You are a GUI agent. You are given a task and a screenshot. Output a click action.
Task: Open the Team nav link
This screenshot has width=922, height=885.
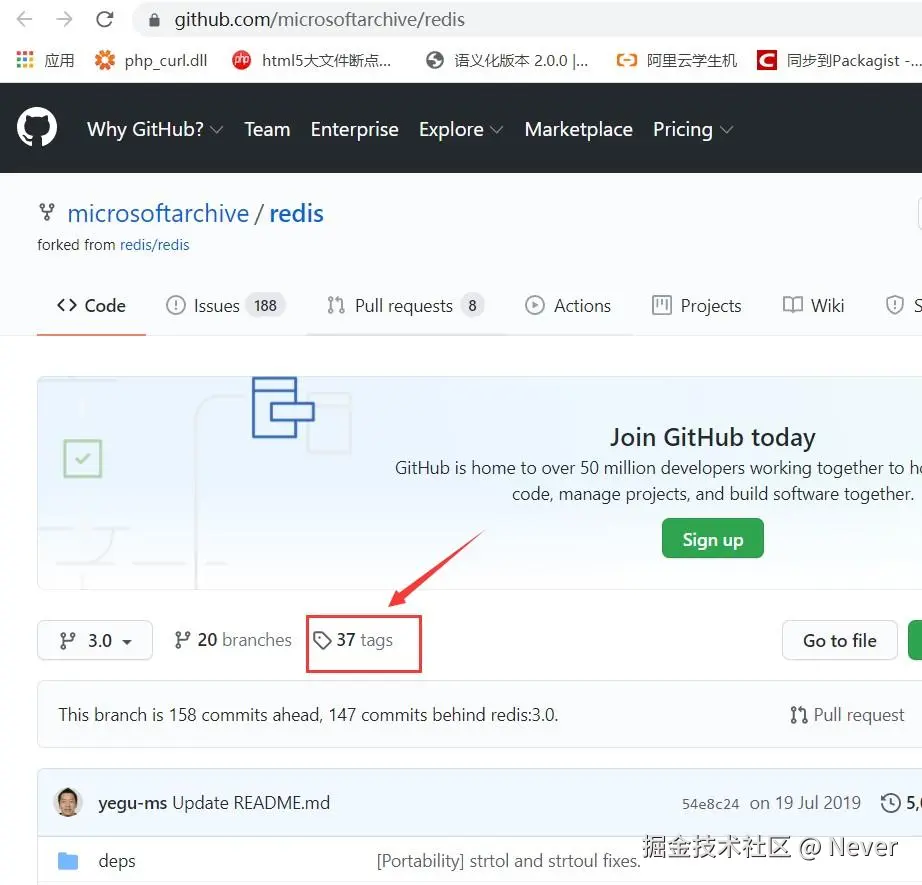(267, 129)
